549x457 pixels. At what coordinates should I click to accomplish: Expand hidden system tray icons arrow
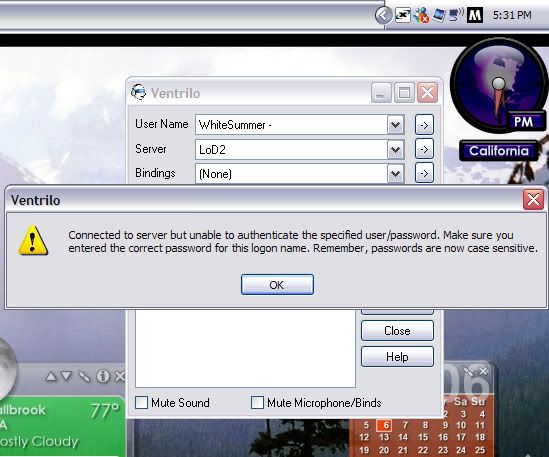coord(383,15)
